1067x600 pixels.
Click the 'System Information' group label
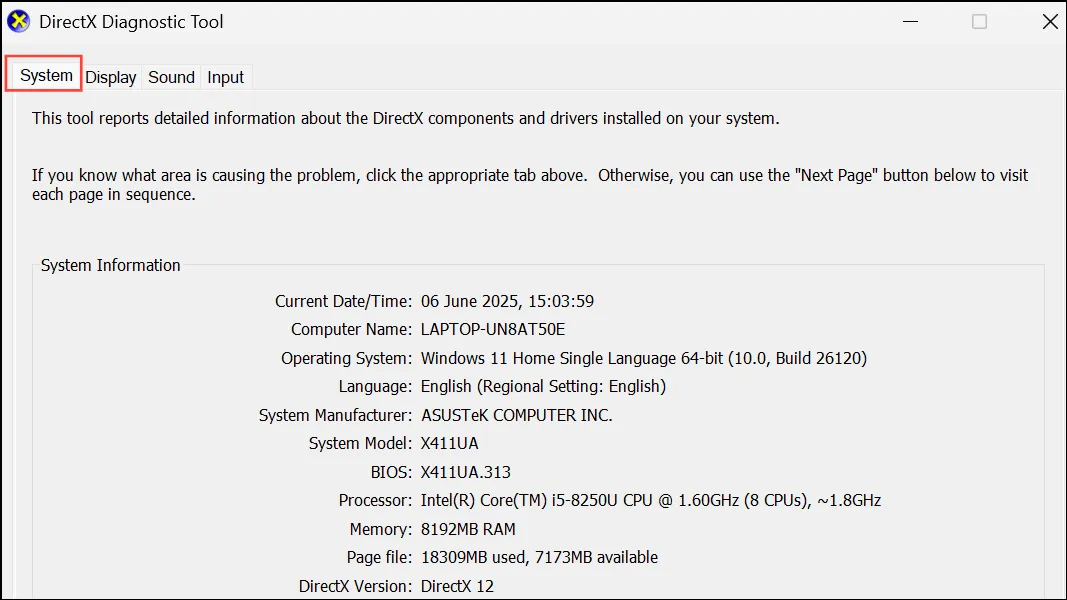point(110,265)
